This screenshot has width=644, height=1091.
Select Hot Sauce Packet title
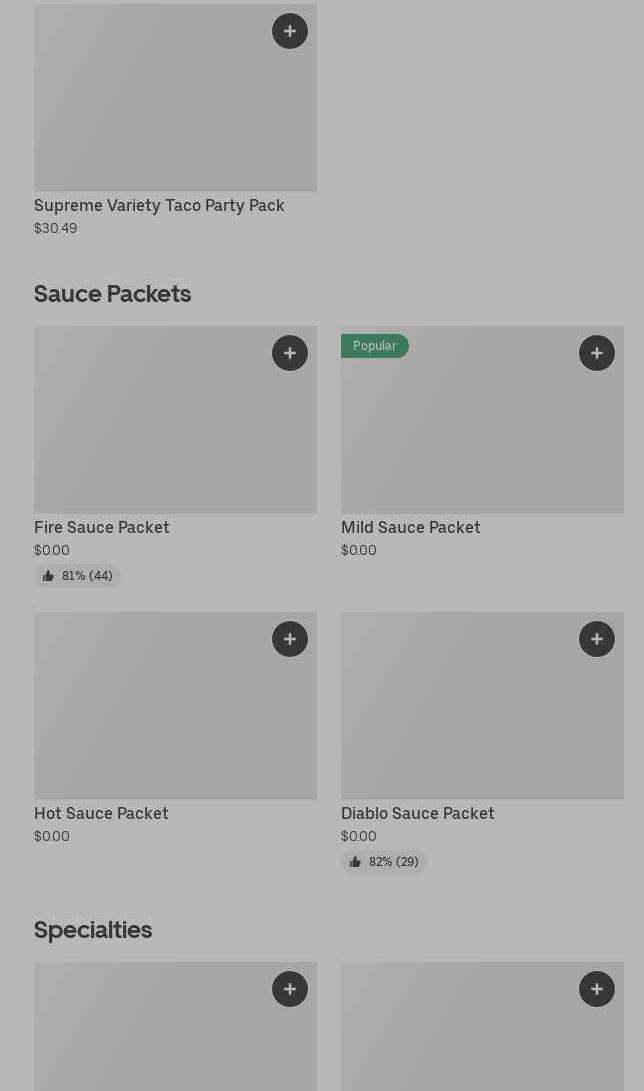click(101, 814)
